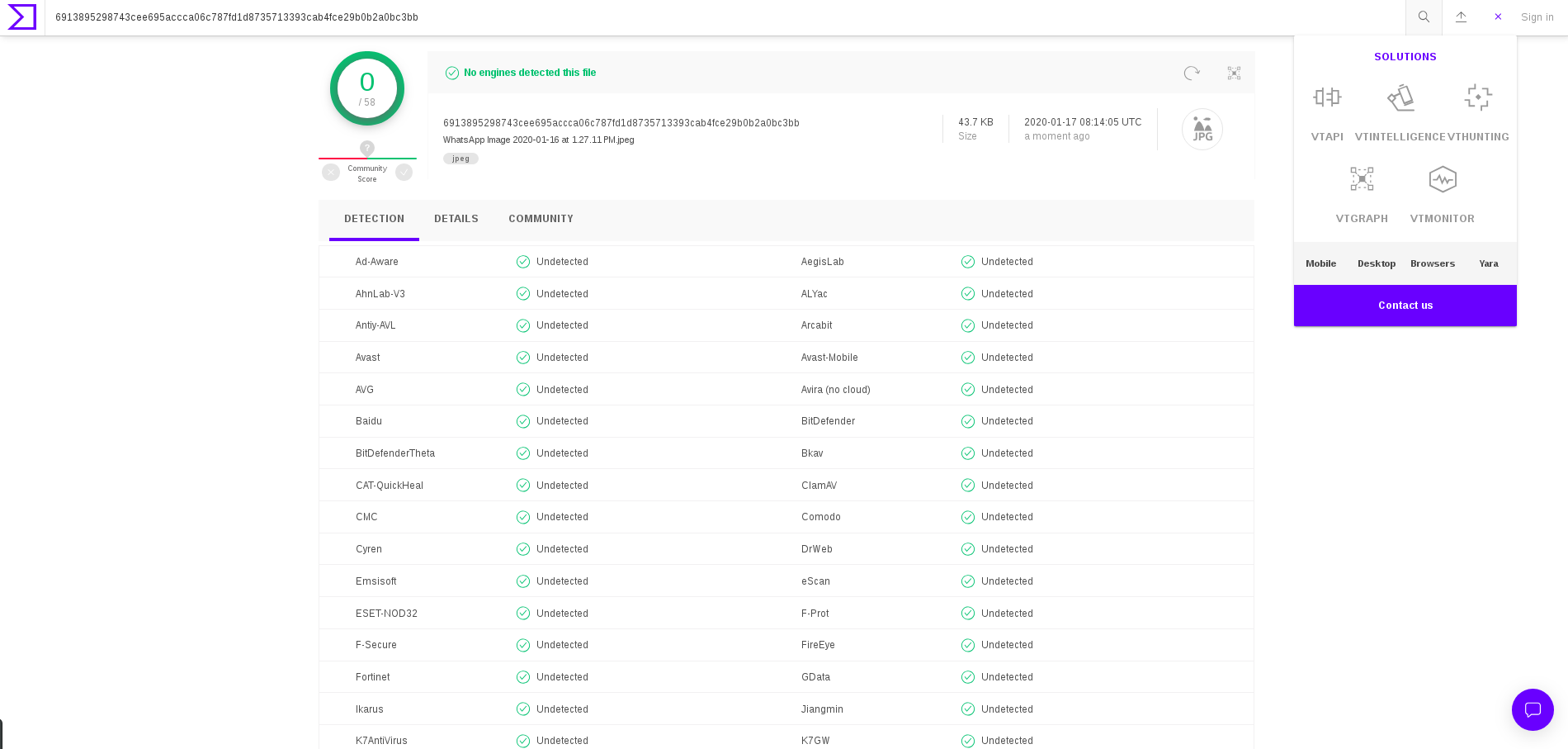
Task: Click the 'GData' engine name
Action: pos(815,677)
